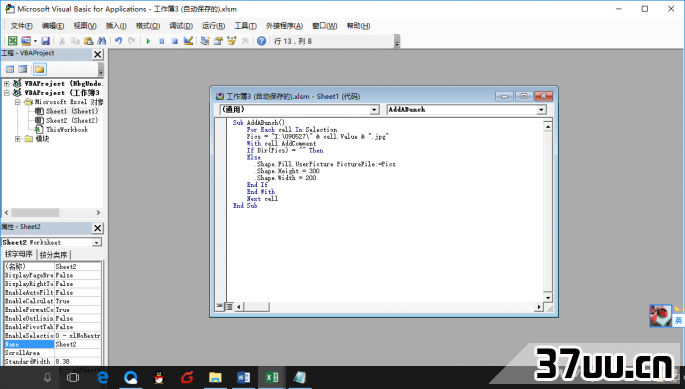Open Find with the binoculars icon

[x=102, y=41]
